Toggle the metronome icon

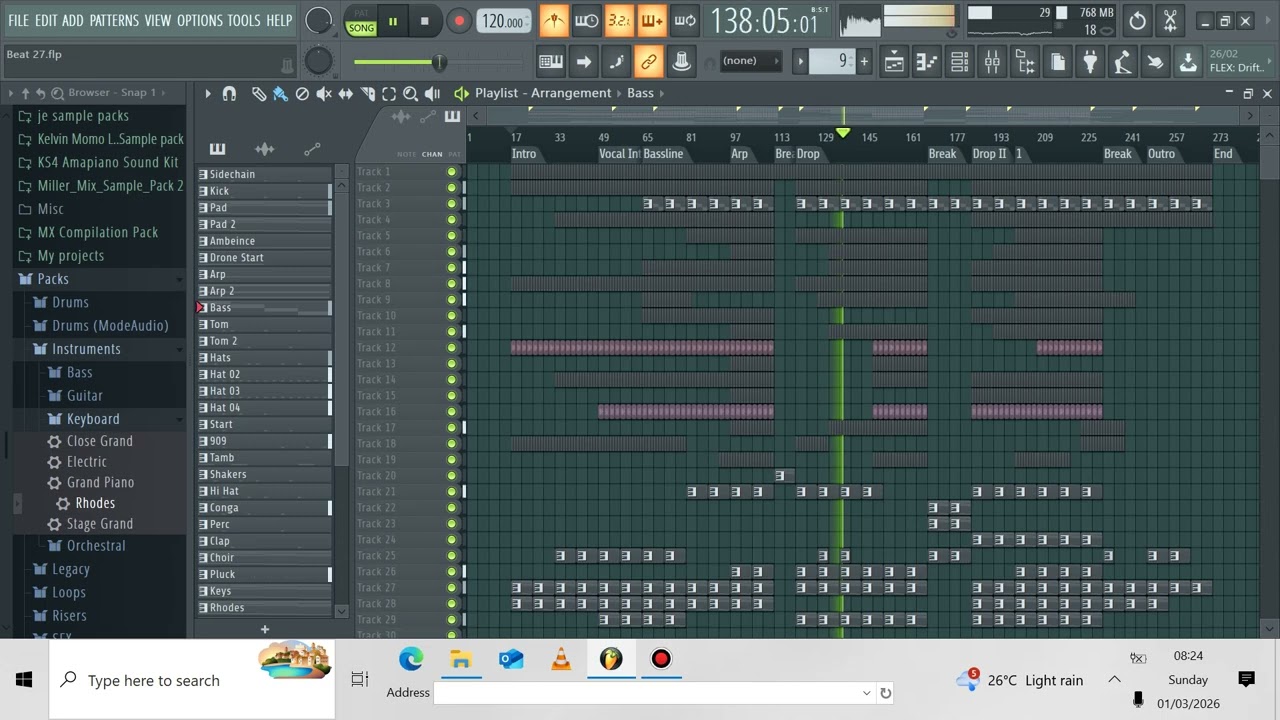(x=553, y=20)
